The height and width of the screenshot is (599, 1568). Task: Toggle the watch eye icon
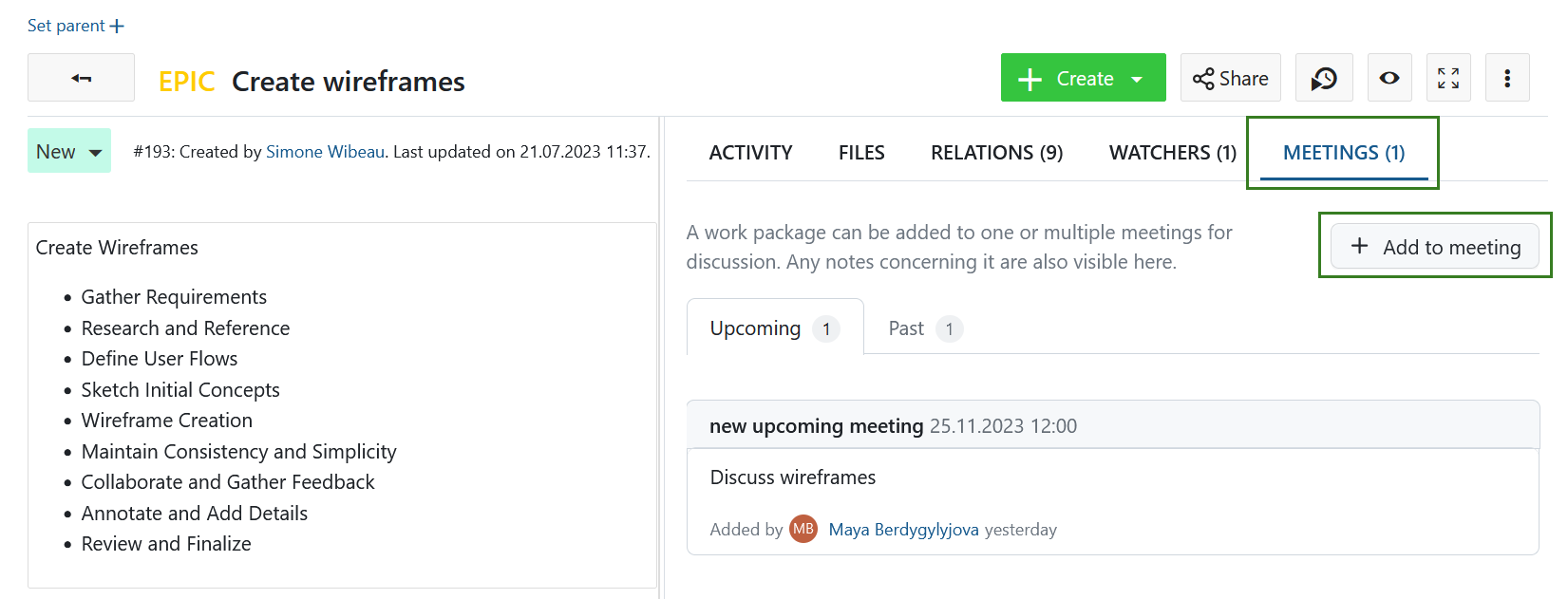[1389, 78]
